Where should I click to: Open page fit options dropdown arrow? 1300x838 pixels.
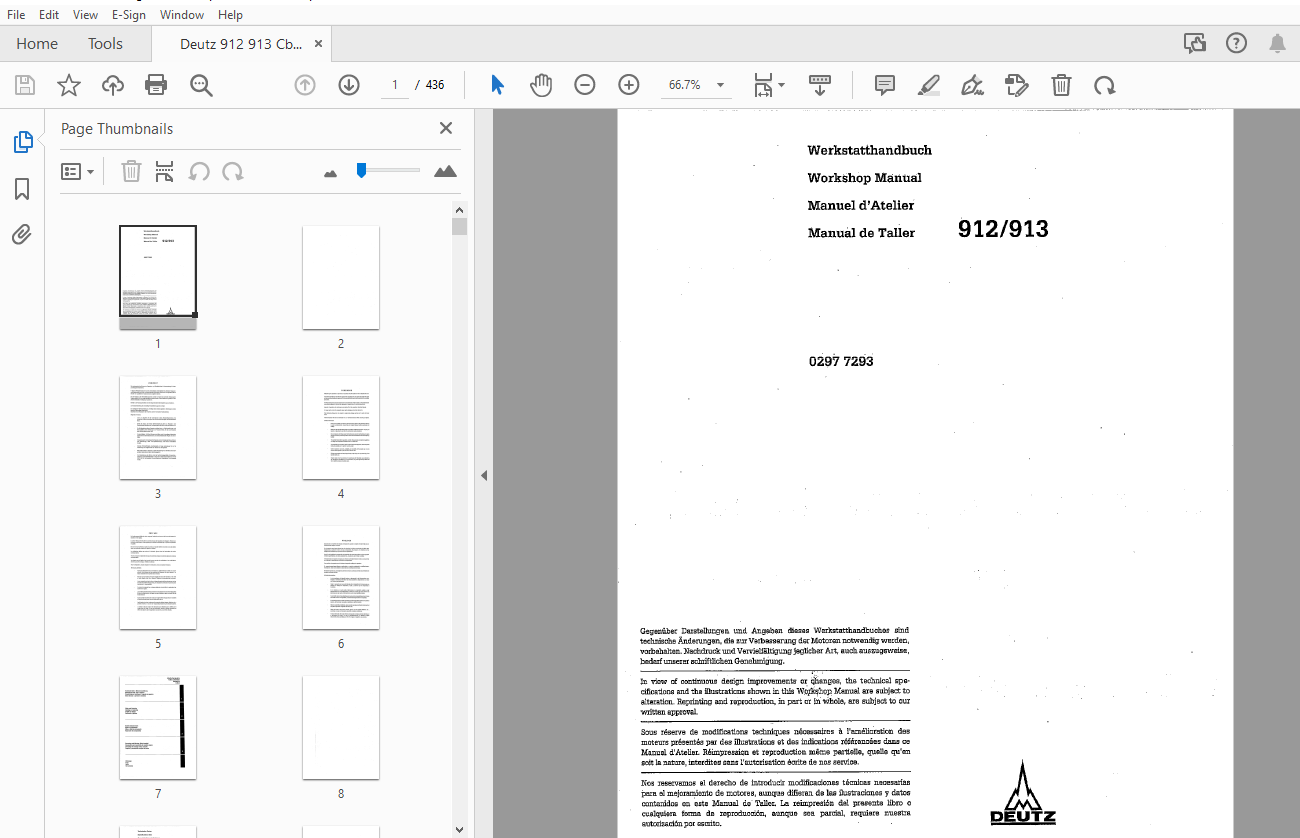(x=782, y=85)
